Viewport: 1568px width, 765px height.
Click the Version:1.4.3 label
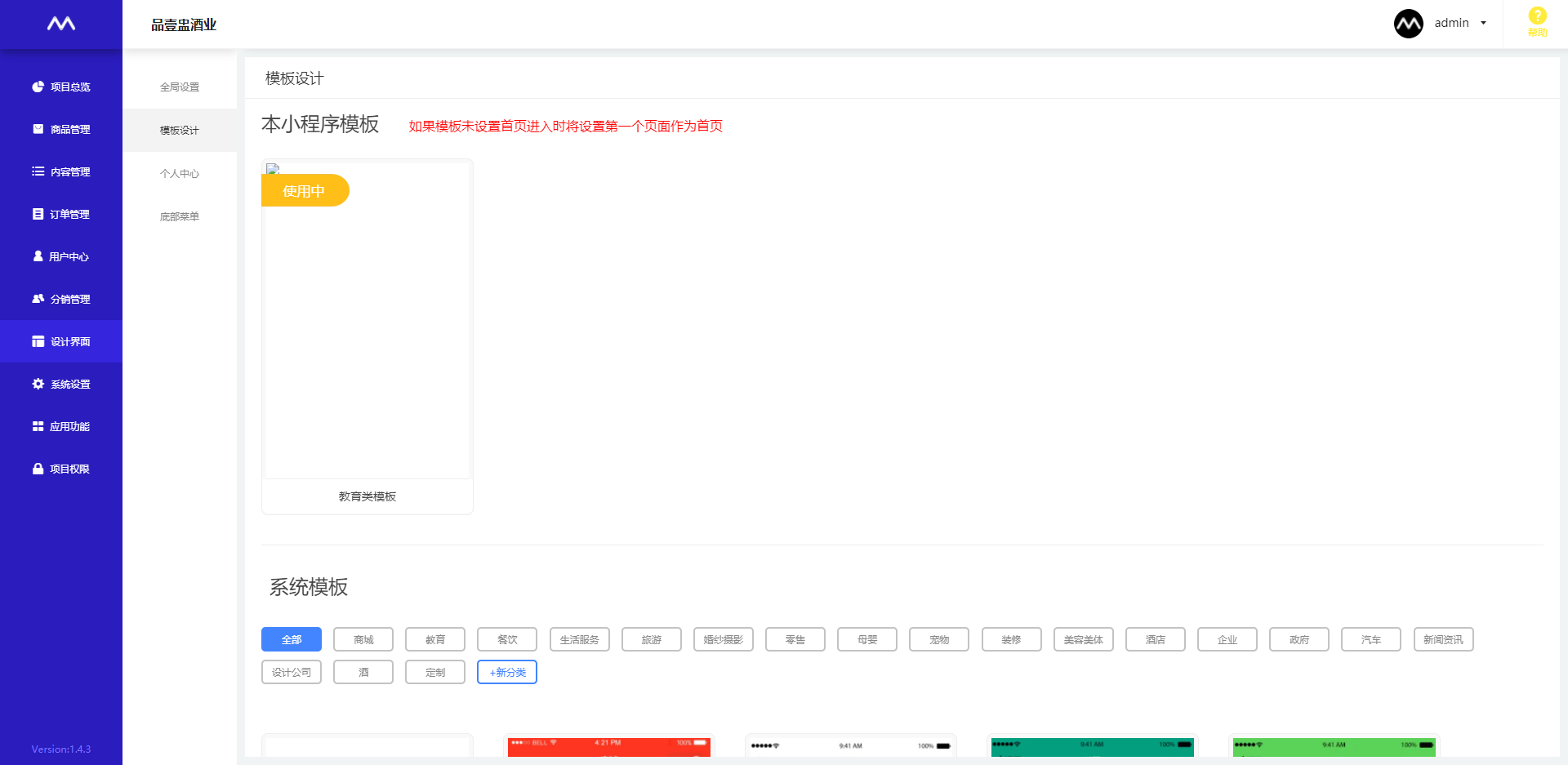(x=61, y=749)
